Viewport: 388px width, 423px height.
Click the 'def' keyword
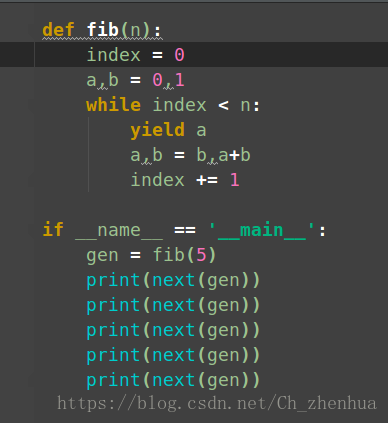(58, 30)
